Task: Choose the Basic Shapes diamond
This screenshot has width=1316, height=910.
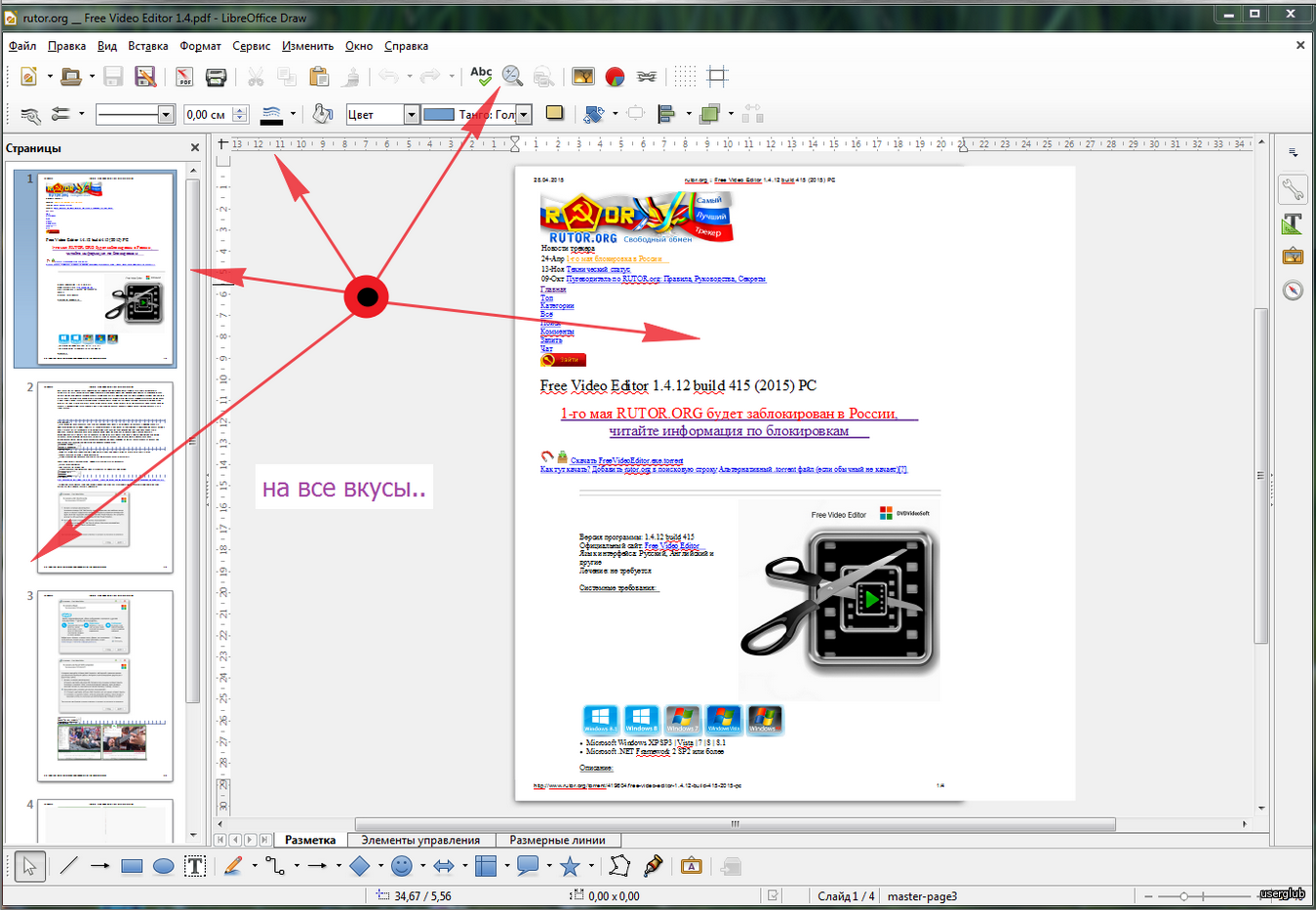Action: tap(359, 865)
